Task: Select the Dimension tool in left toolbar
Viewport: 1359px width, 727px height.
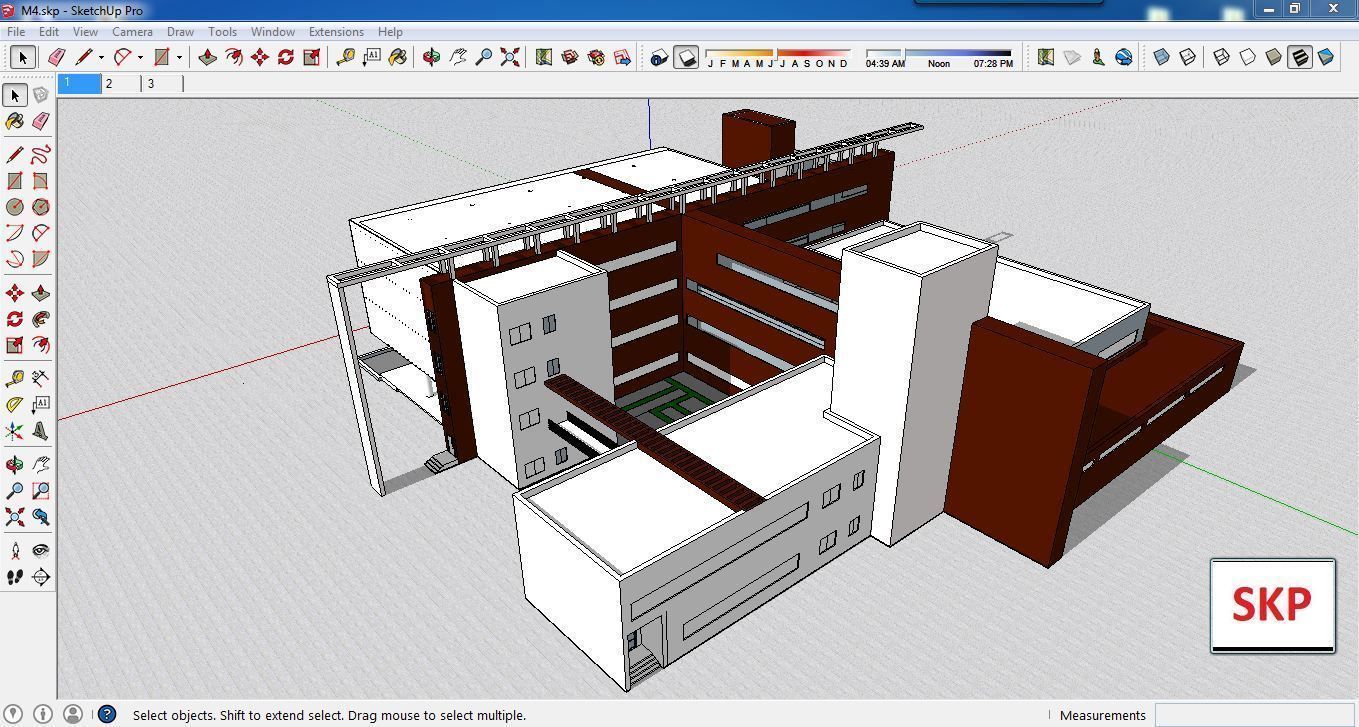Action: (40, 379)
